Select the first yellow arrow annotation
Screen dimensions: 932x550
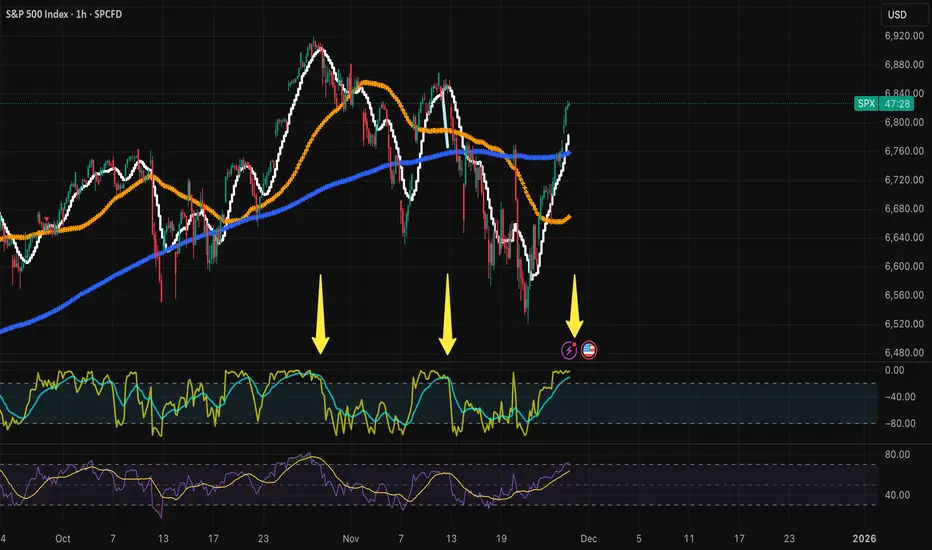click(320, 314)
